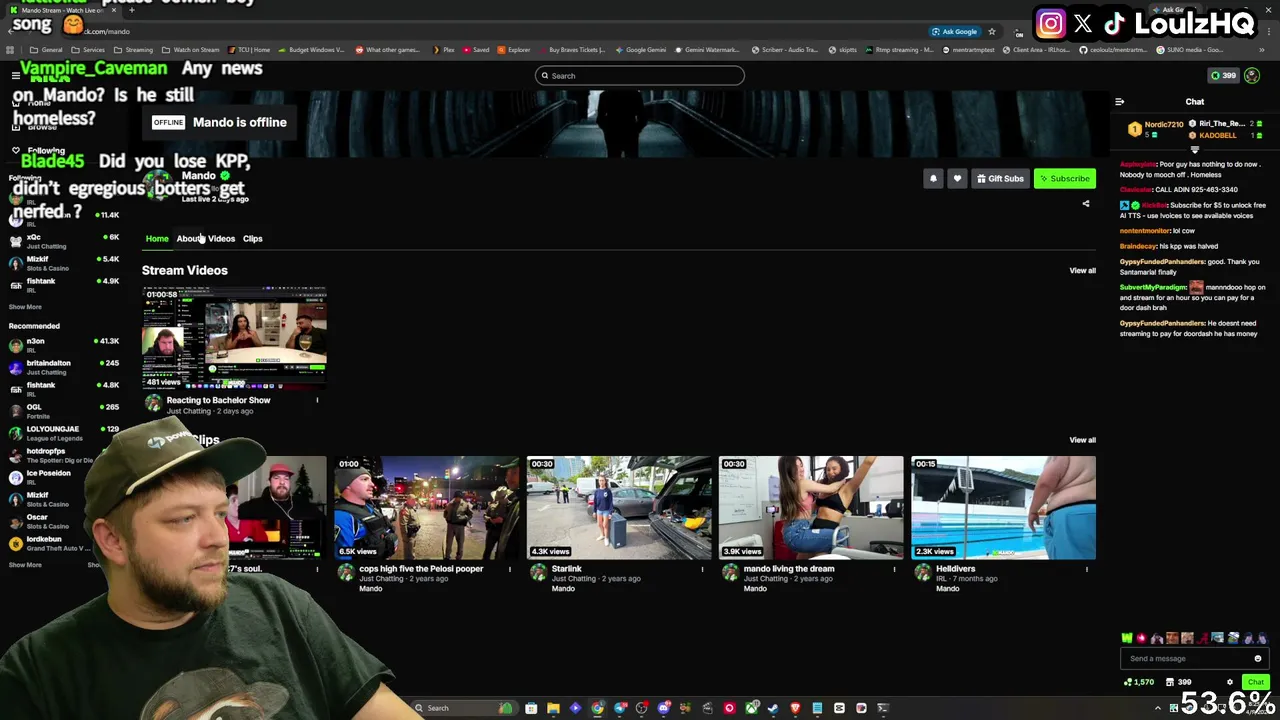
Task: Click Nordic7210 top gifter name
Action: pos(1164,125)
